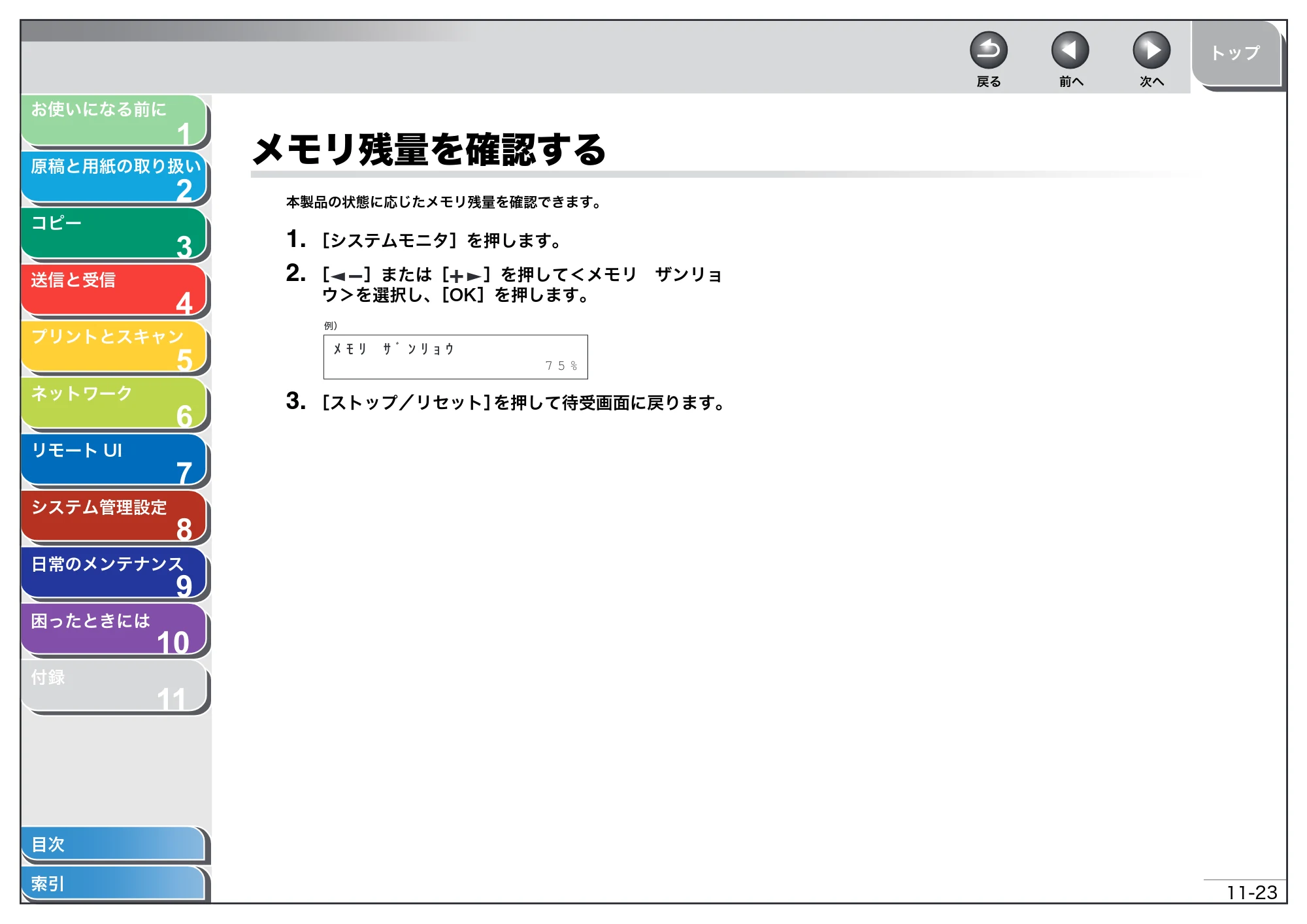1307x924 pixels.
Task: Go to previous page with 前へ icon
Action: [x=1070, y=50]
